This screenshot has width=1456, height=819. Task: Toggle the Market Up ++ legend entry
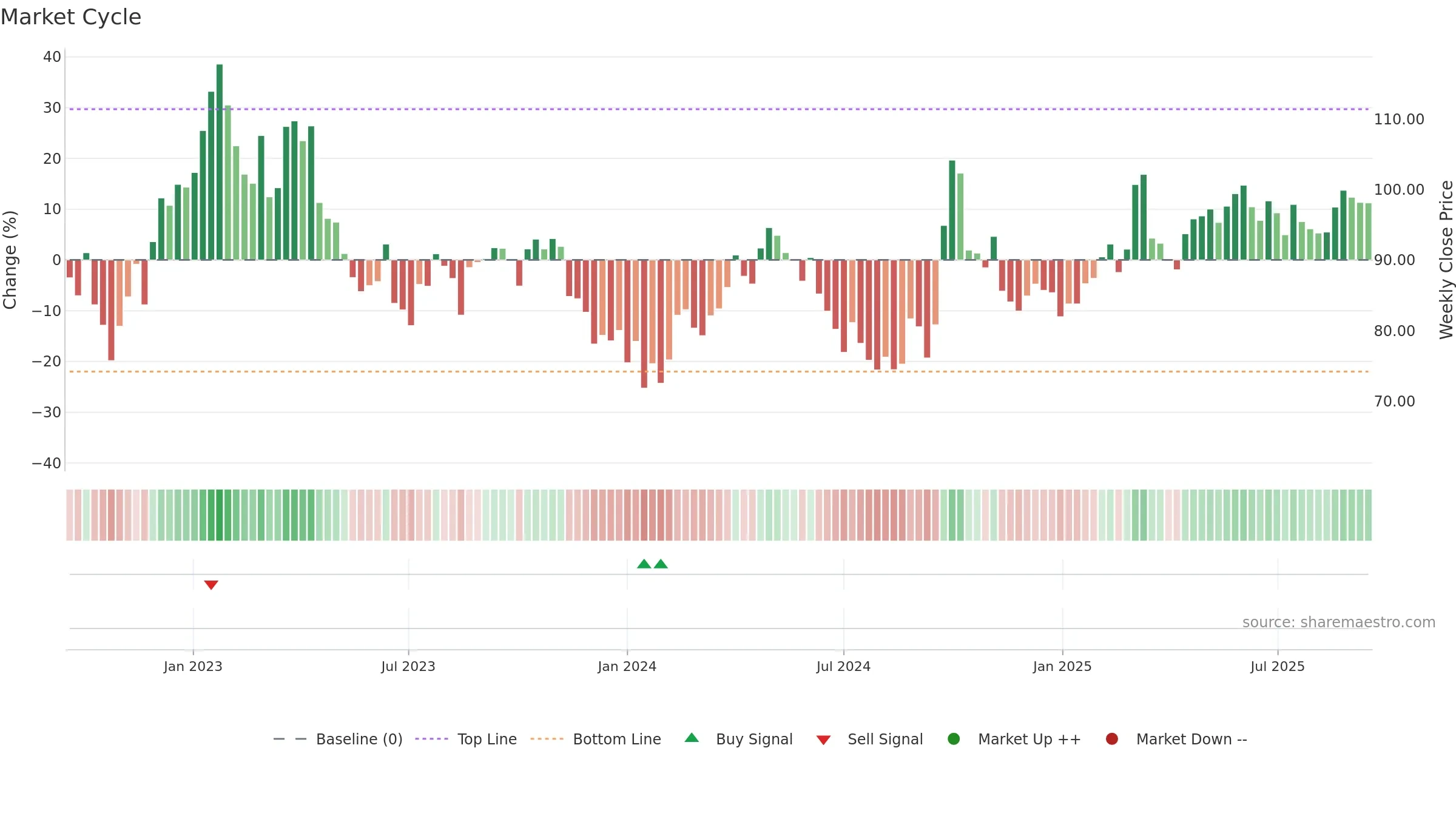coord(1014,739)
